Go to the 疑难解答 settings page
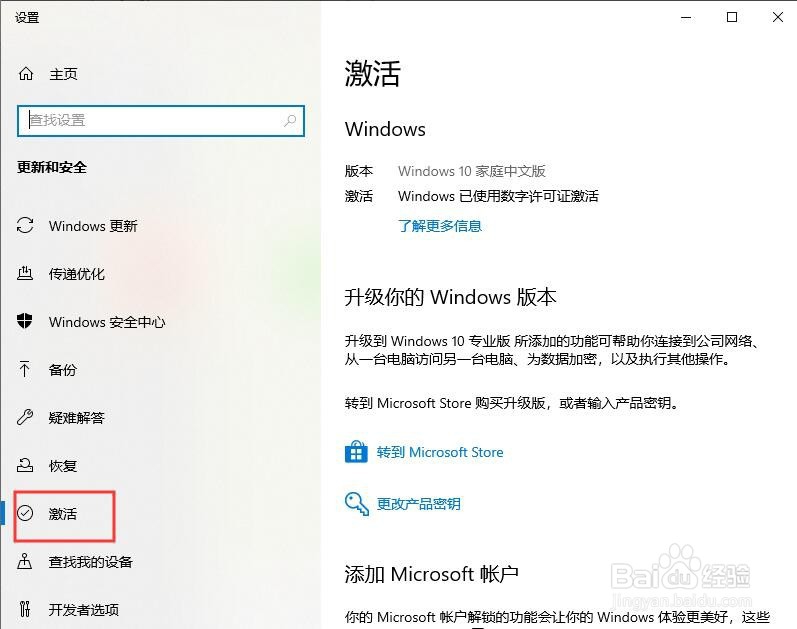This screenshot has height=629, width=797. [76, 417]
